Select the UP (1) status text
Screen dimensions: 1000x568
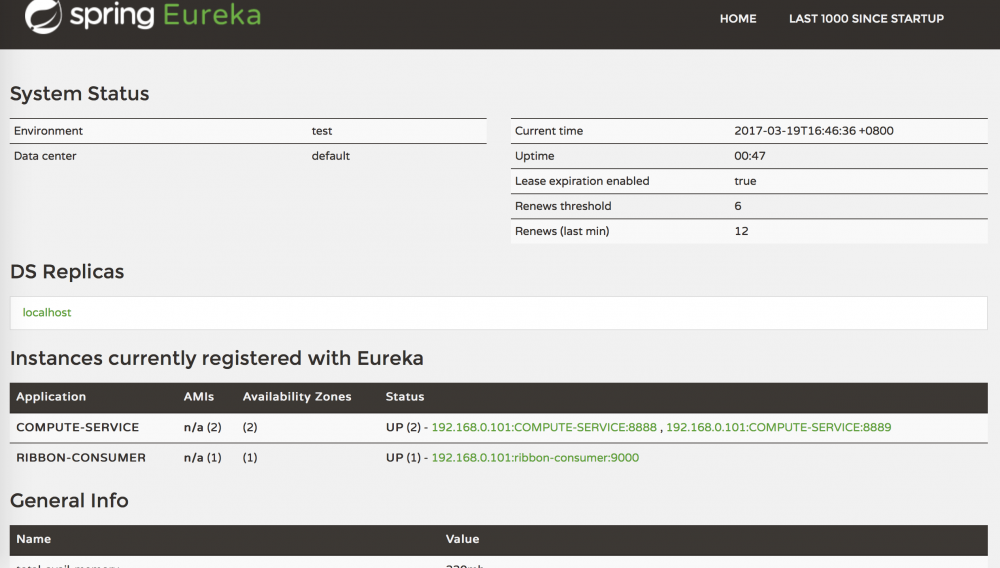403,458
